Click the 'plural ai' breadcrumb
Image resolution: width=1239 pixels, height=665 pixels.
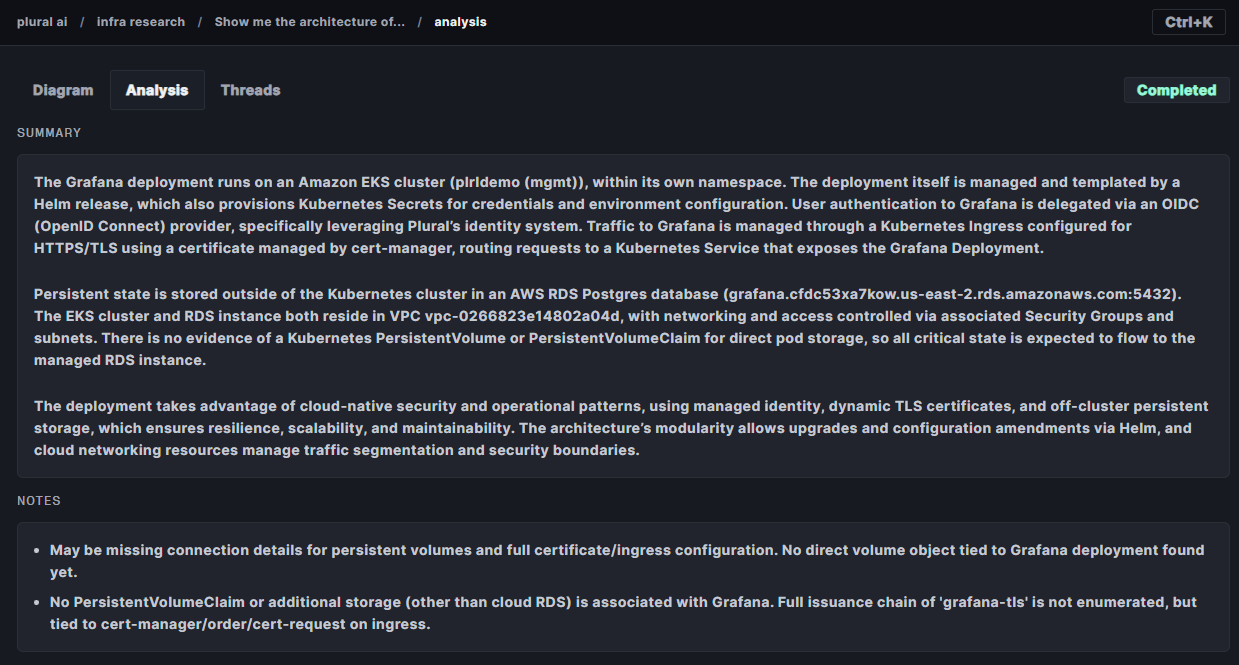pos(42,21)
